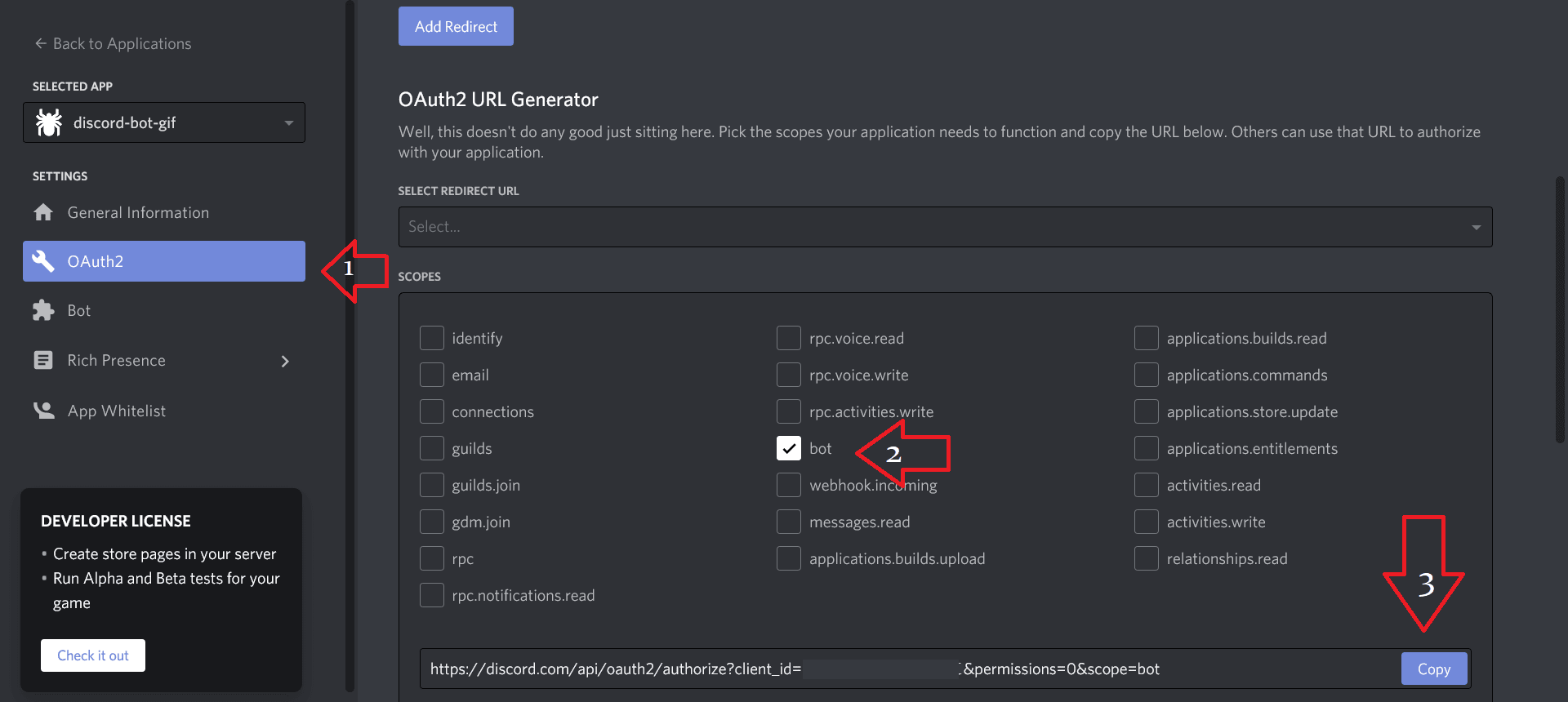The width and height of the screenshot is (1568, 702).
Task: Enable the rpc scope checkbox
Action: [x=432, y=558]
